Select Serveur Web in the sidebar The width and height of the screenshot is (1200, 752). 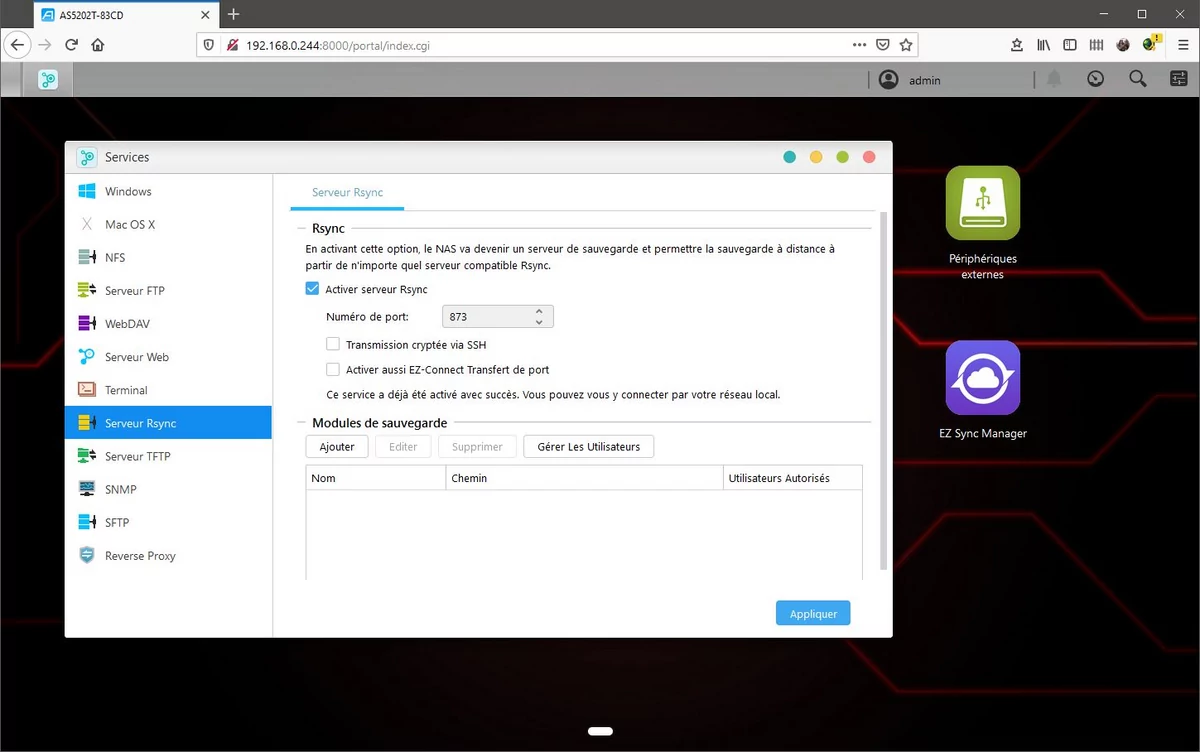coord(168,356)
